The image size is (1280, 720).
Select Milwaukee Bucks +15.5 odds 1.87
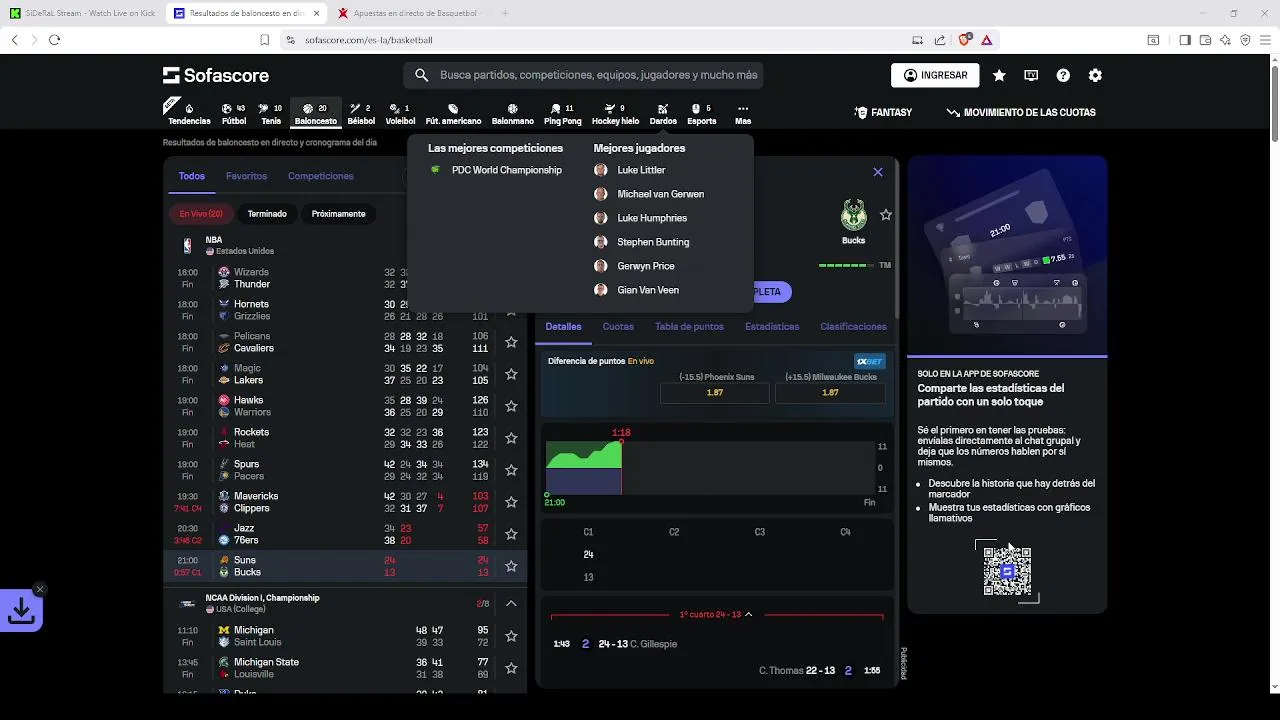point(830,393)
